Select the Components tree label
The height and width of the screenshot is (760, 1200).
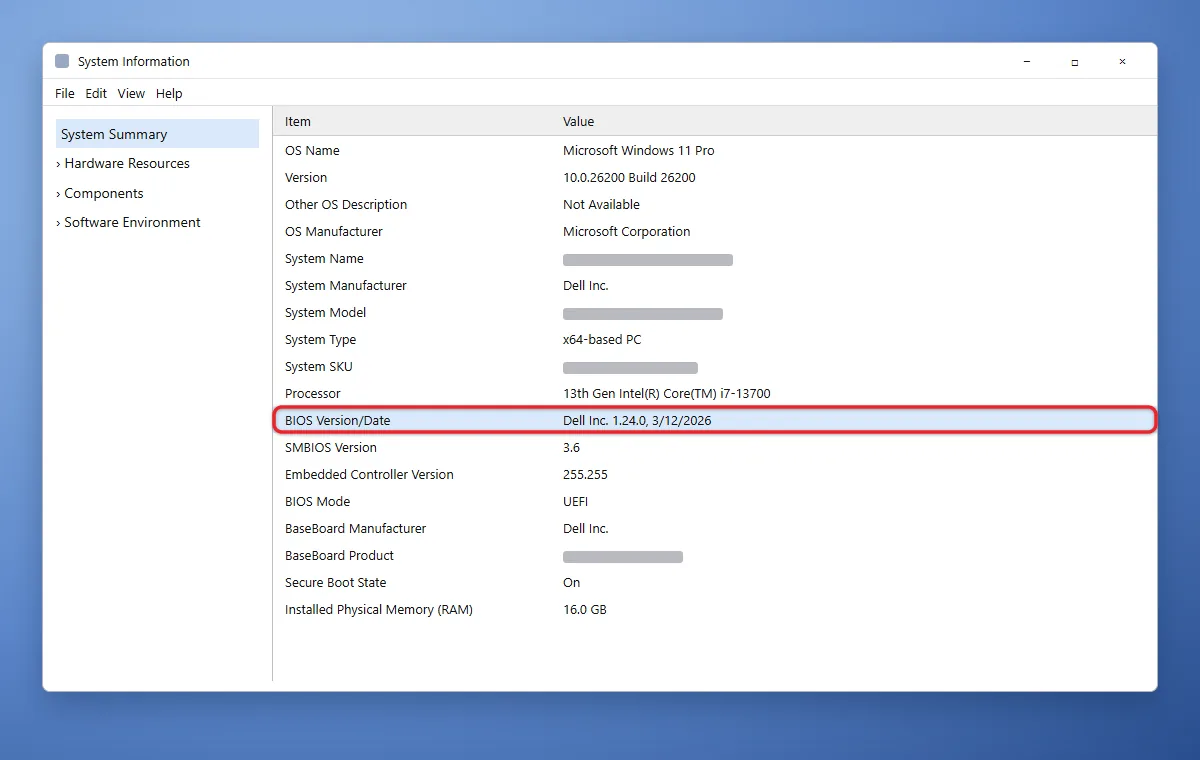tap(104, 193)
